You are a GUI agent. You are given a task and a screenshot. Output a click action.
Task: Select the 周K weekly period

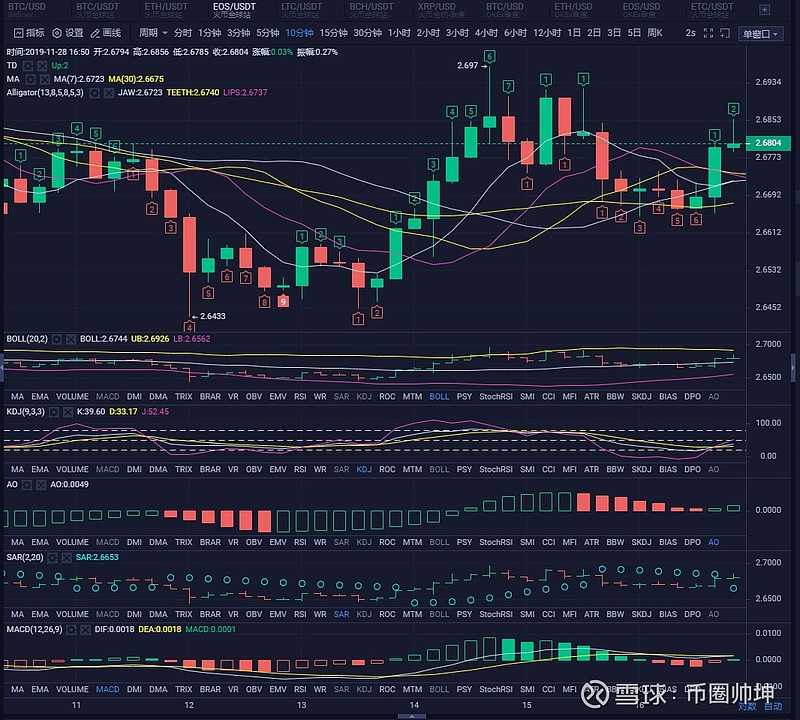coord(655,33)
